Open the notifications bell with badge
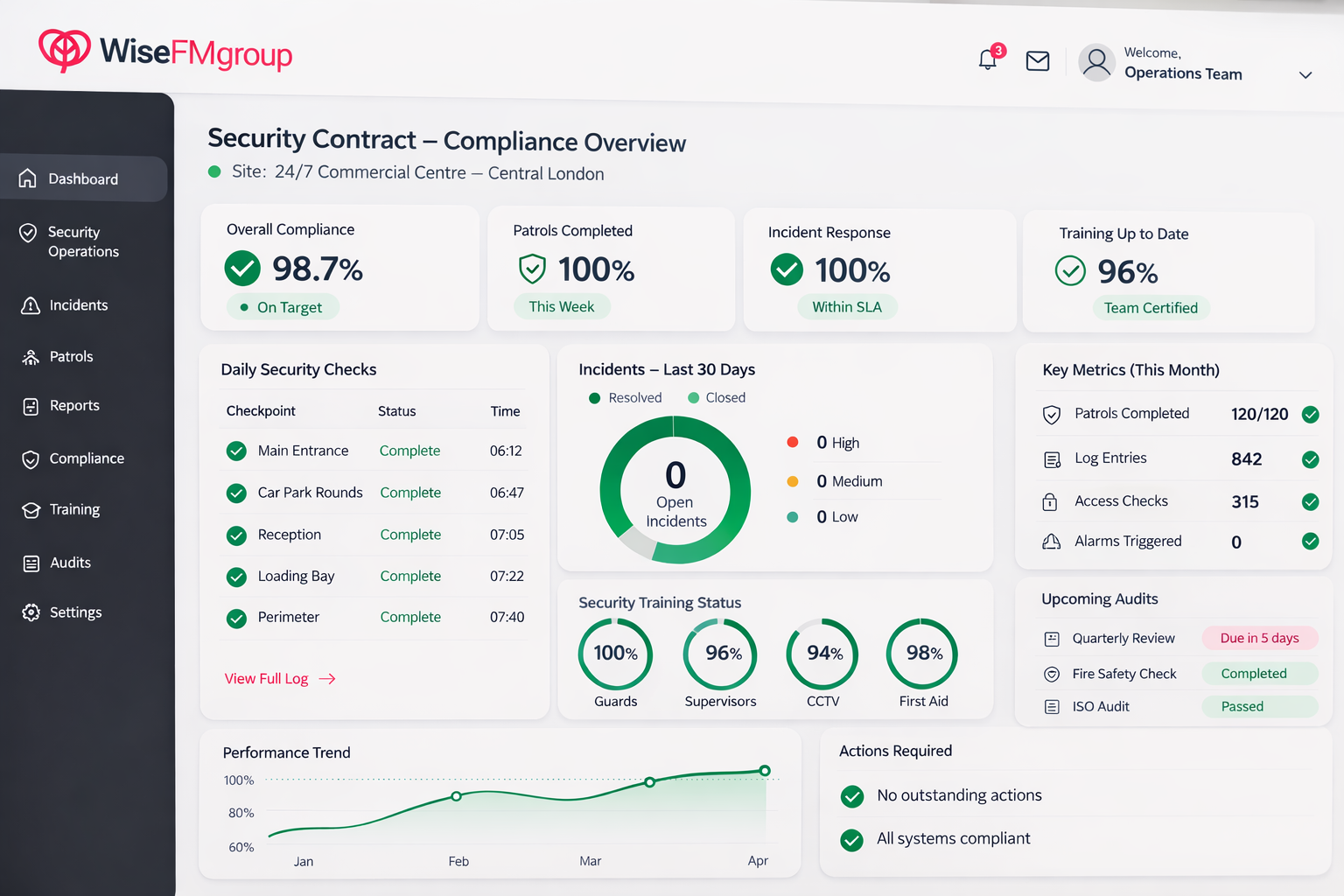The width and height of the screenshot is (1344, 896). point(990,58)
